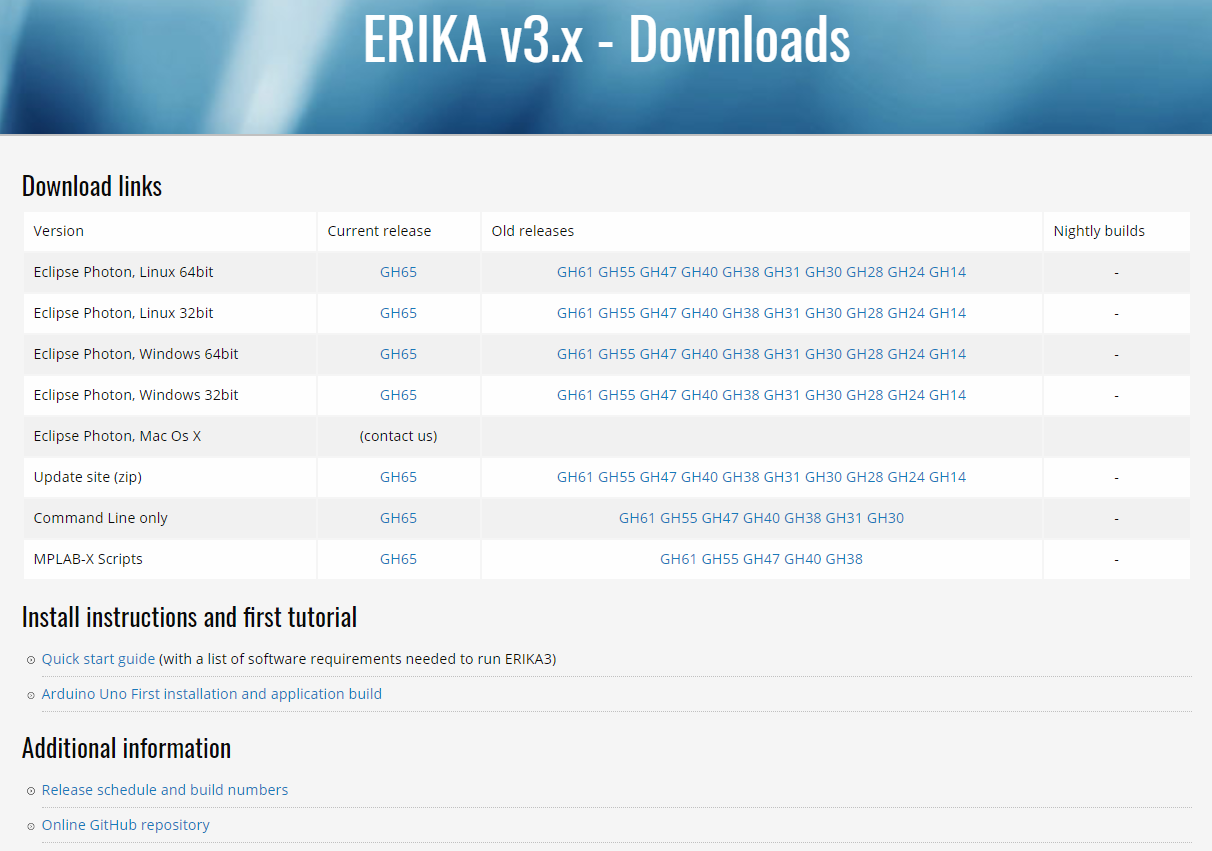Open old release GH14 for Linux 64bit
This screenshot has height=851, width=1212.
[x=948, y=272]
